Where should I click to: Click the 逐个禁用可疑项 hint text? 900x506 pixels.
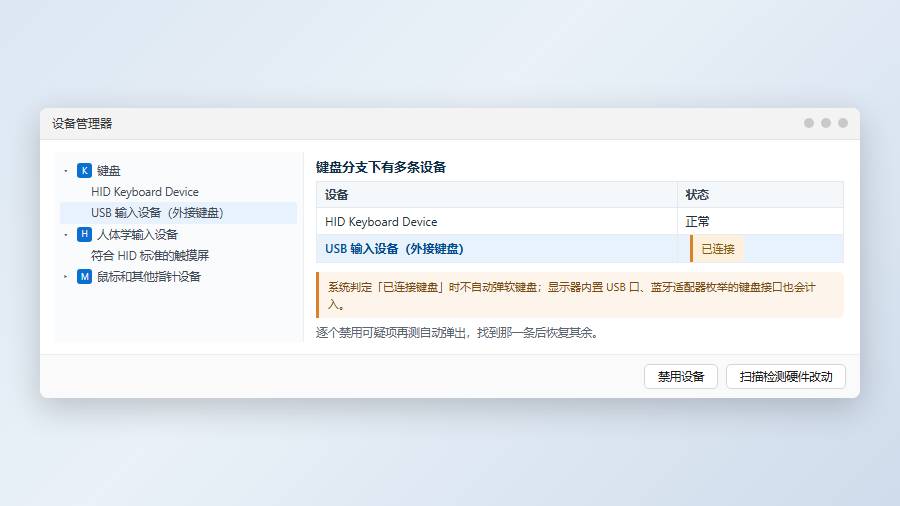click(x=458, y=333)
